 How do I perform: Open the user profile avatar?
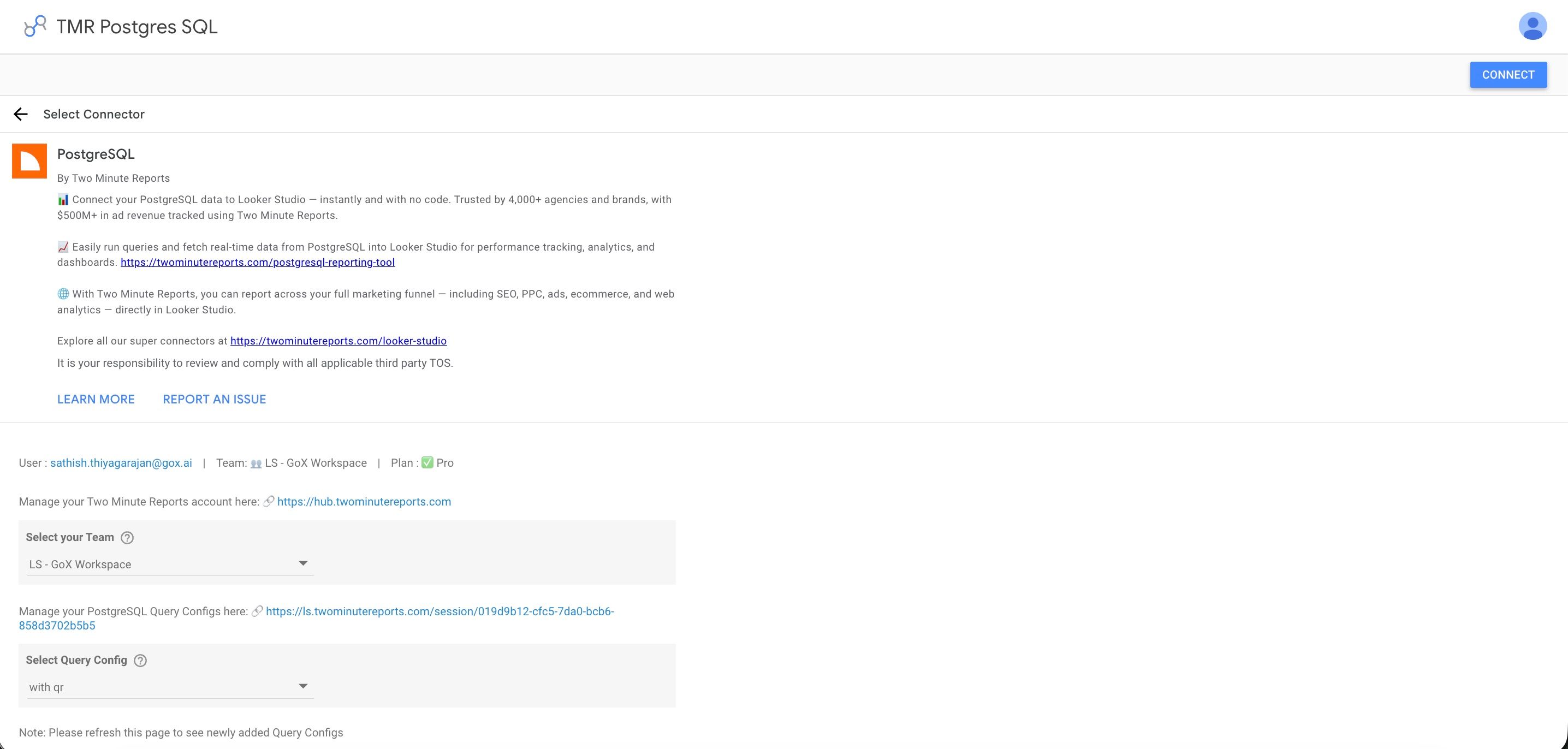(1533, 26)
